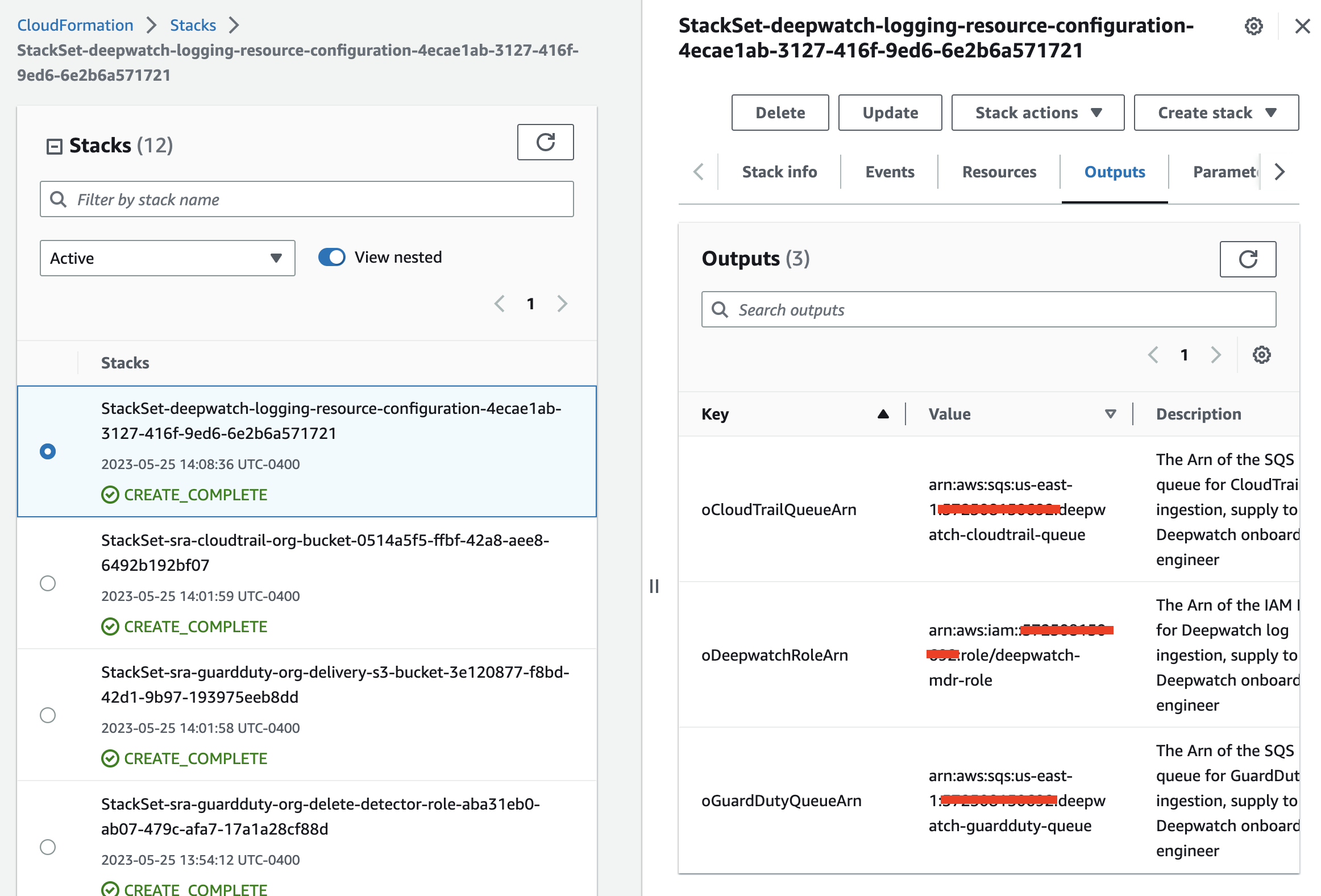The image size is (1321, 896).
Task: Refresh the Stacks list
Action: click(x=545, y=142)
